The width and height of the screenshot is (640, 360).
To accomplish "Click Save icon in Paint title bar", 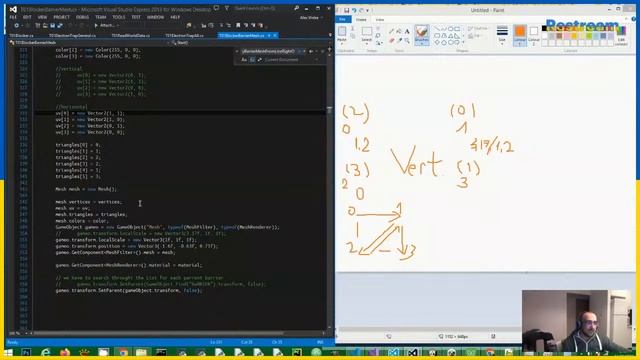I will [x=347, y=10].
